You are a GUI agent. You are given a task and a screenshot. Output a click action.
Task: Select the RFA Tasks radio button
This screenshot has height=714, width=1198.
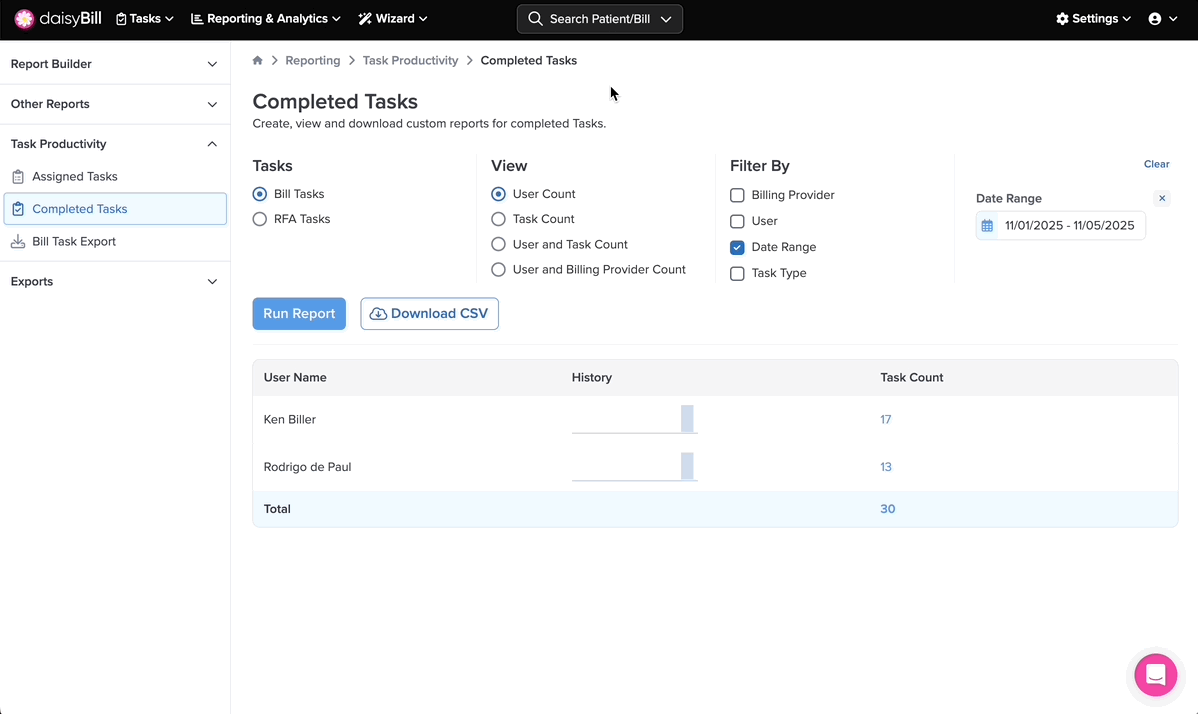click(x=260, y=219)
